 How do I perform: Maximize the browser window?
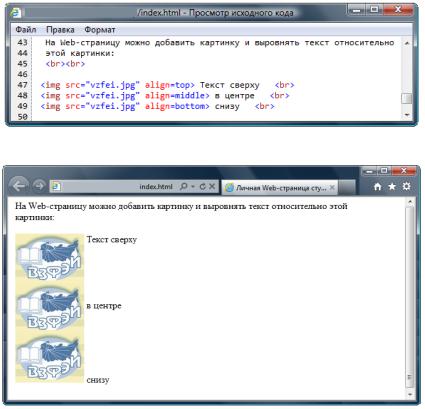click(x=384, y=171)
